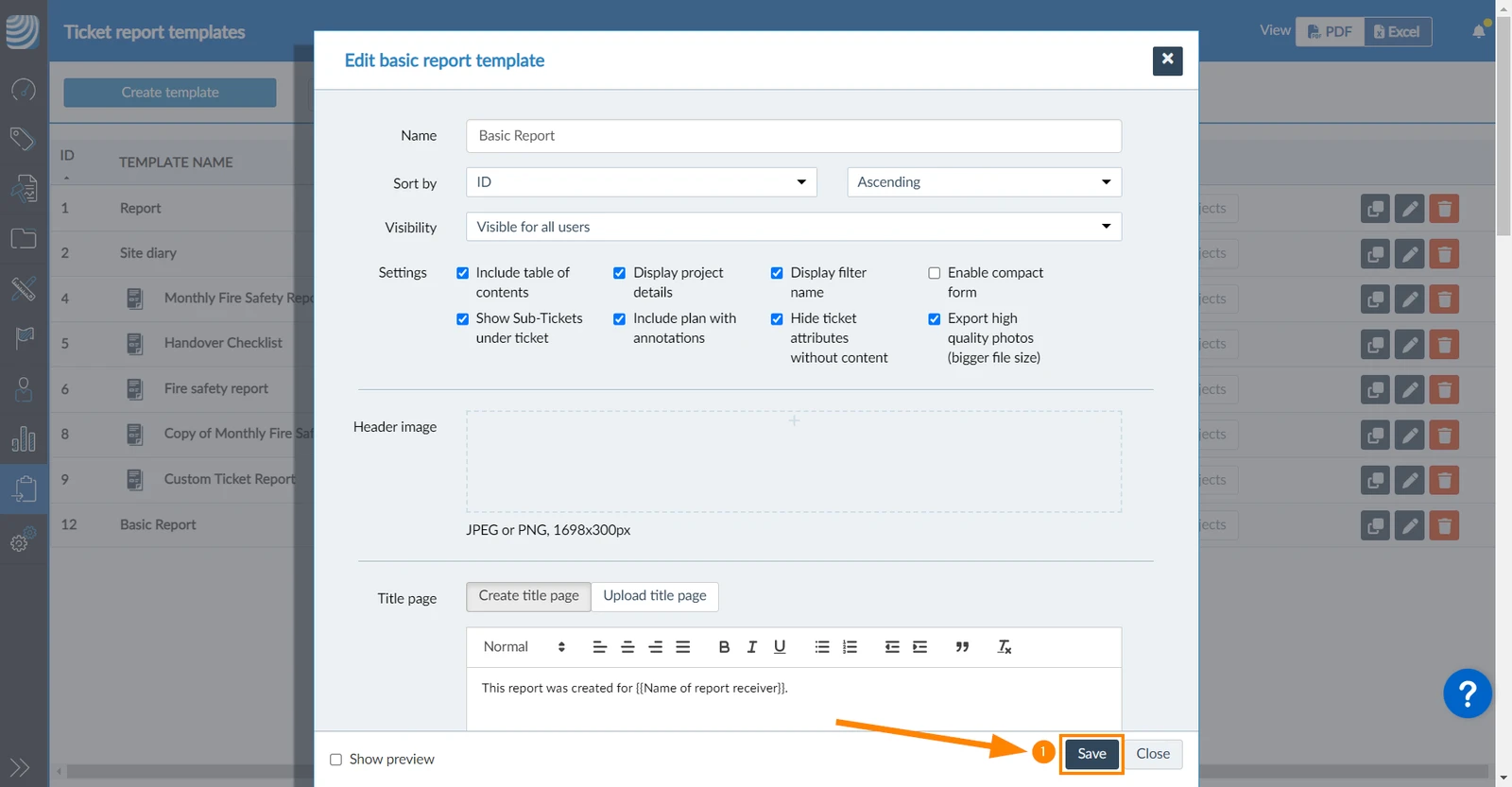Duplicate the Report template row 1
The width and height of the screenshot is (1512, 787).
1376,209
